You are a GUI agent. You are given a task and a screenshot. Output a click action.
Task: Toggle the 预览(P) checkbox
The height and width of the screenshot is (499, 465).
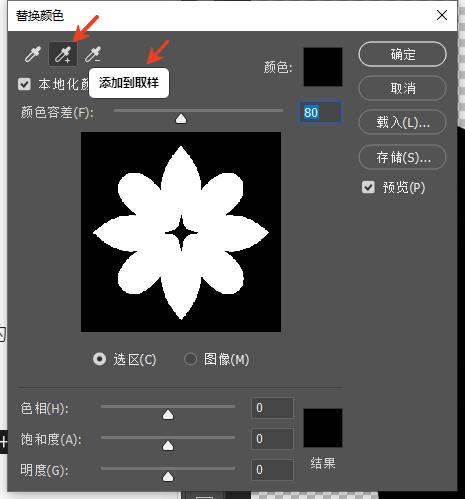tap(368, 187)
